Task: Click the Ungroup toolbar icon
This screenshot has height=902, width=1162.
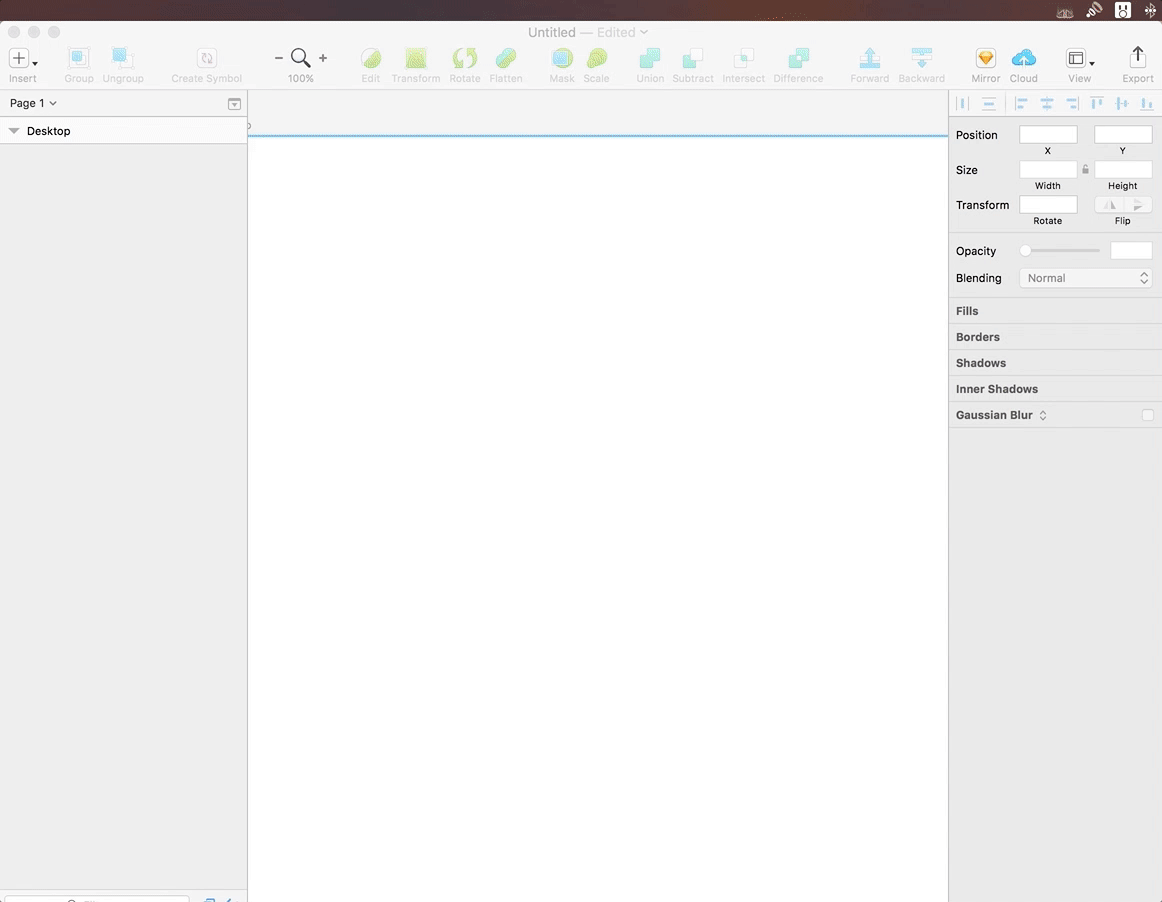Action: 122,58
